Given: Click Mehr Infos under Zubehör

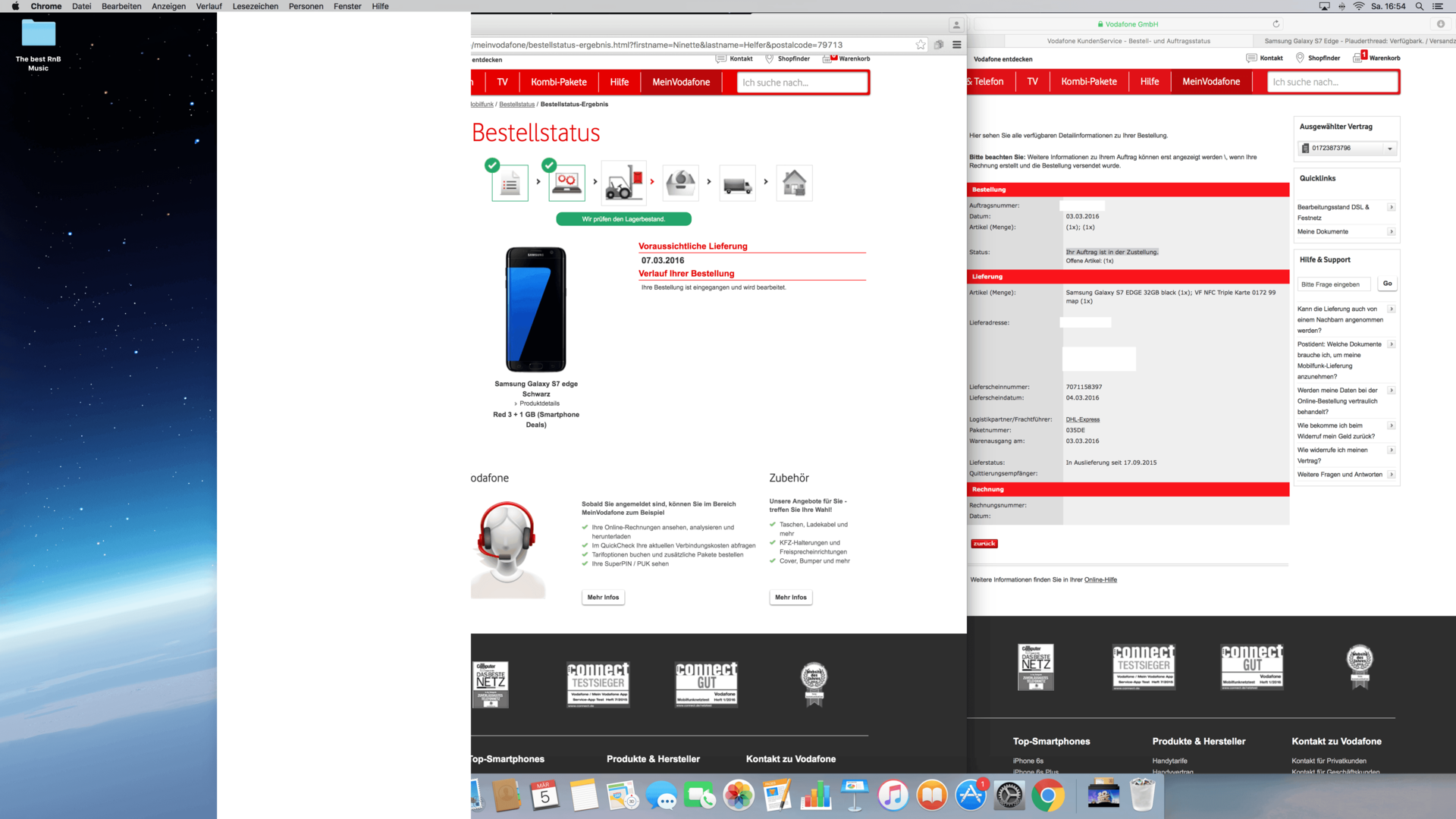Looking at the screenshot, I should point(791,598).
